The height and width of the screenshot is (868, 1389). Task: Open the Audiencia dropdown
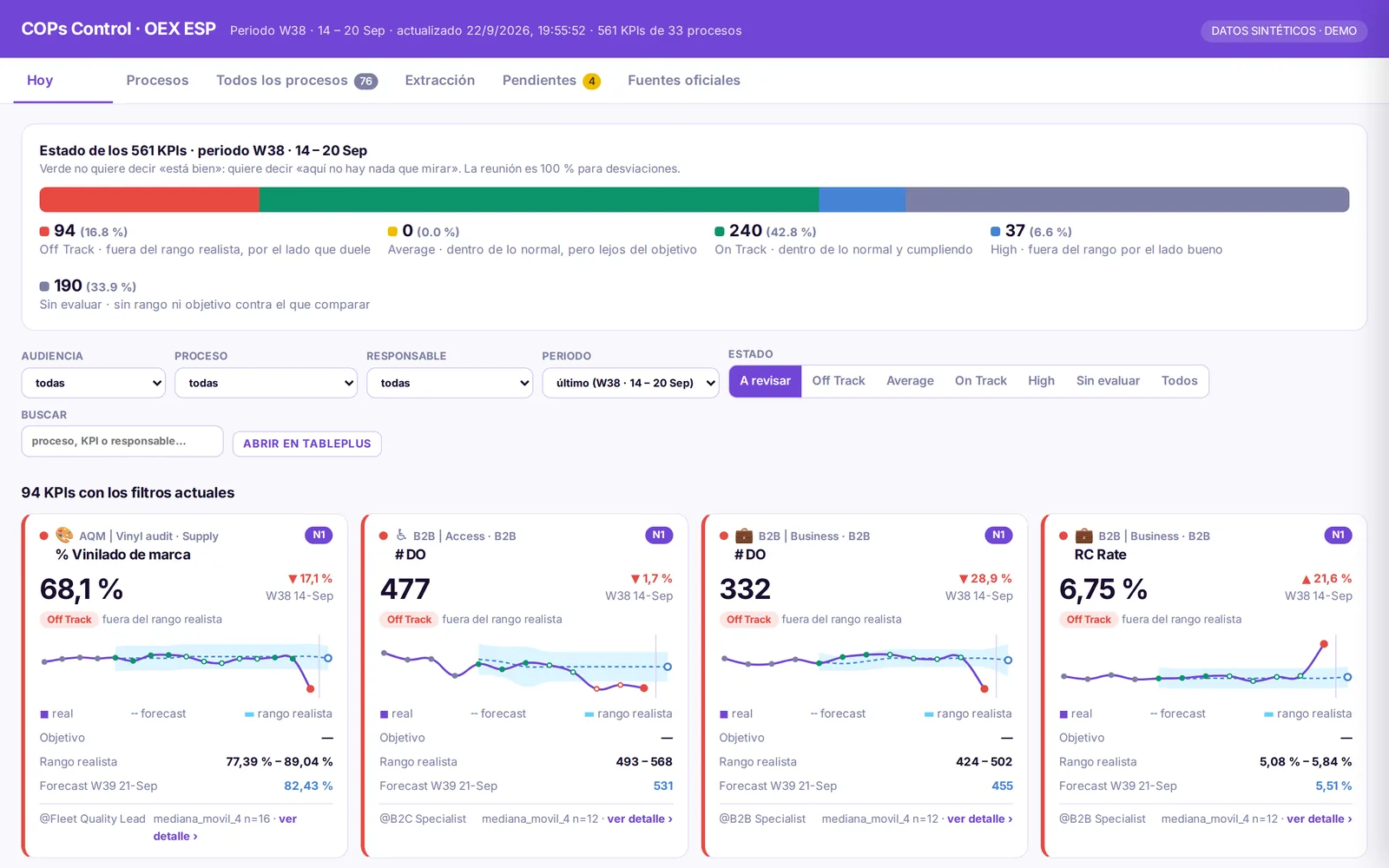[93, 383]
